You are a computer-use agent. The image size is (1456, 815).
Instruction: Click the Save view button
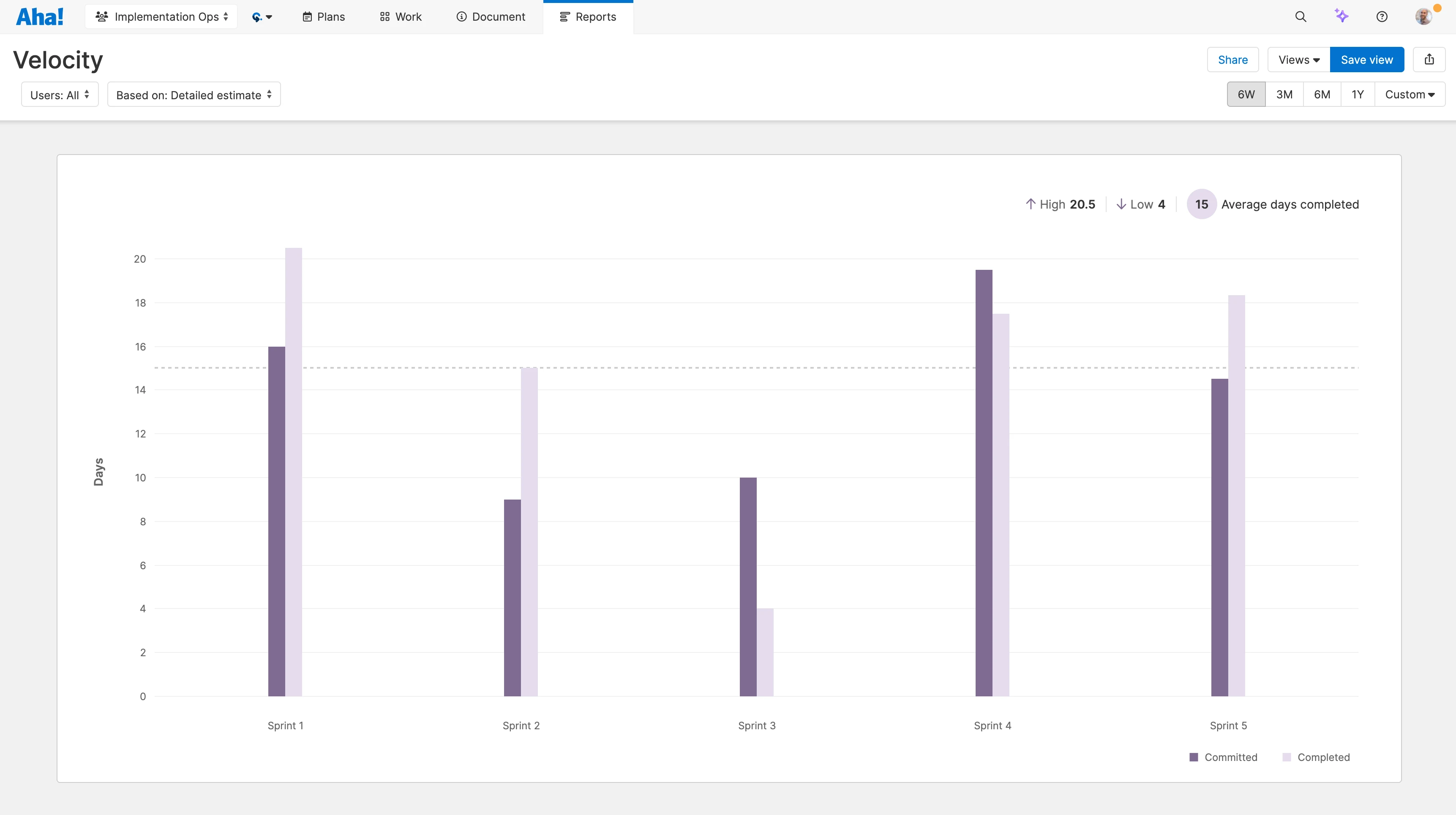pos(1367,59)
